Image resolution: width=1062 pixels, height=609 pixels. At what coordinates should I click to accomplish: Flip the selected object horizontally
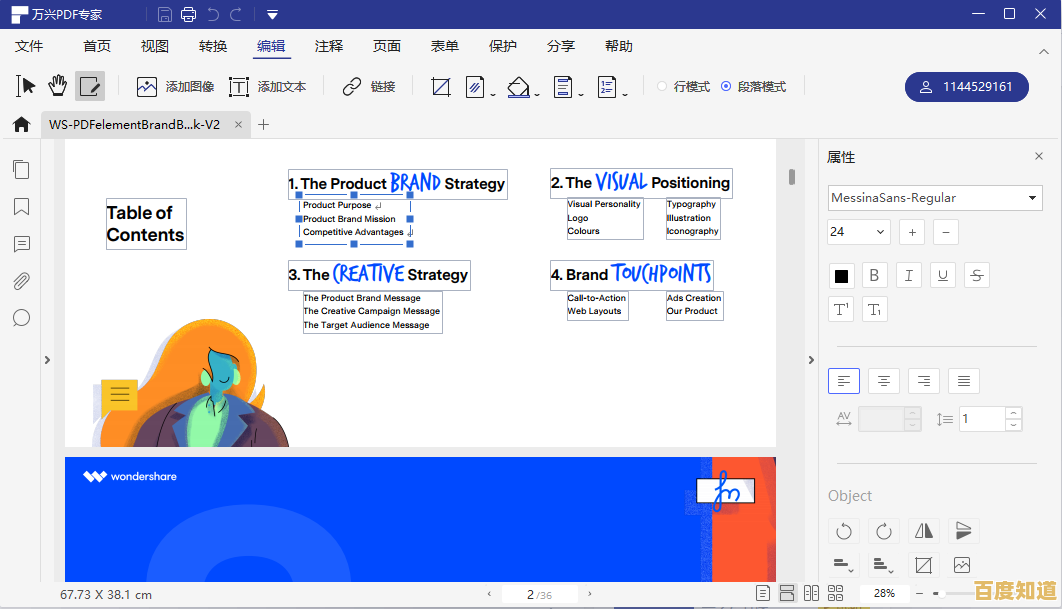(923, 531)
